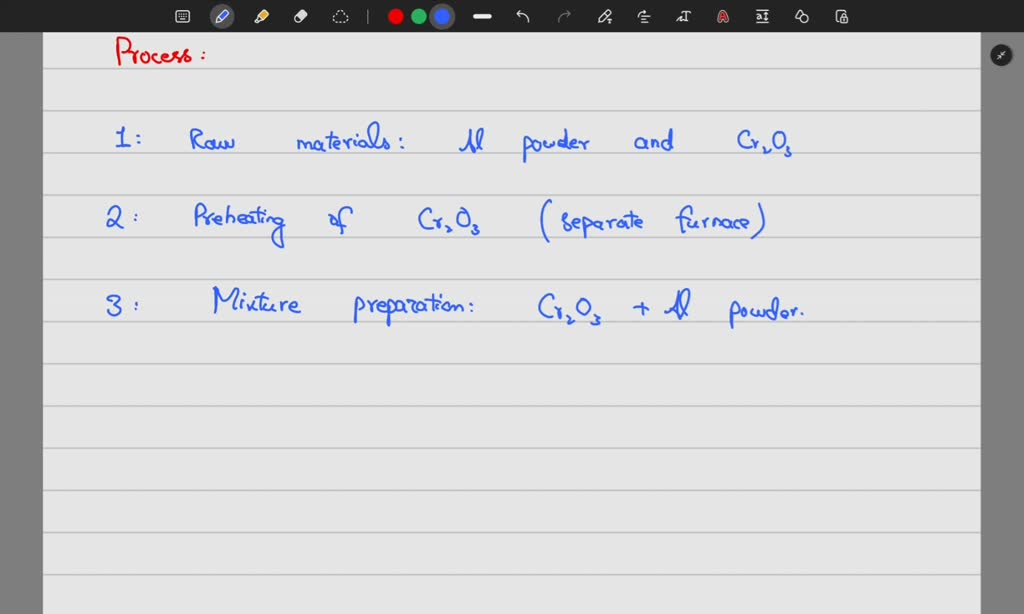Toggle the close floating button on the page
This screenshot has width=1024, height=614.
tap(1001, 55)
